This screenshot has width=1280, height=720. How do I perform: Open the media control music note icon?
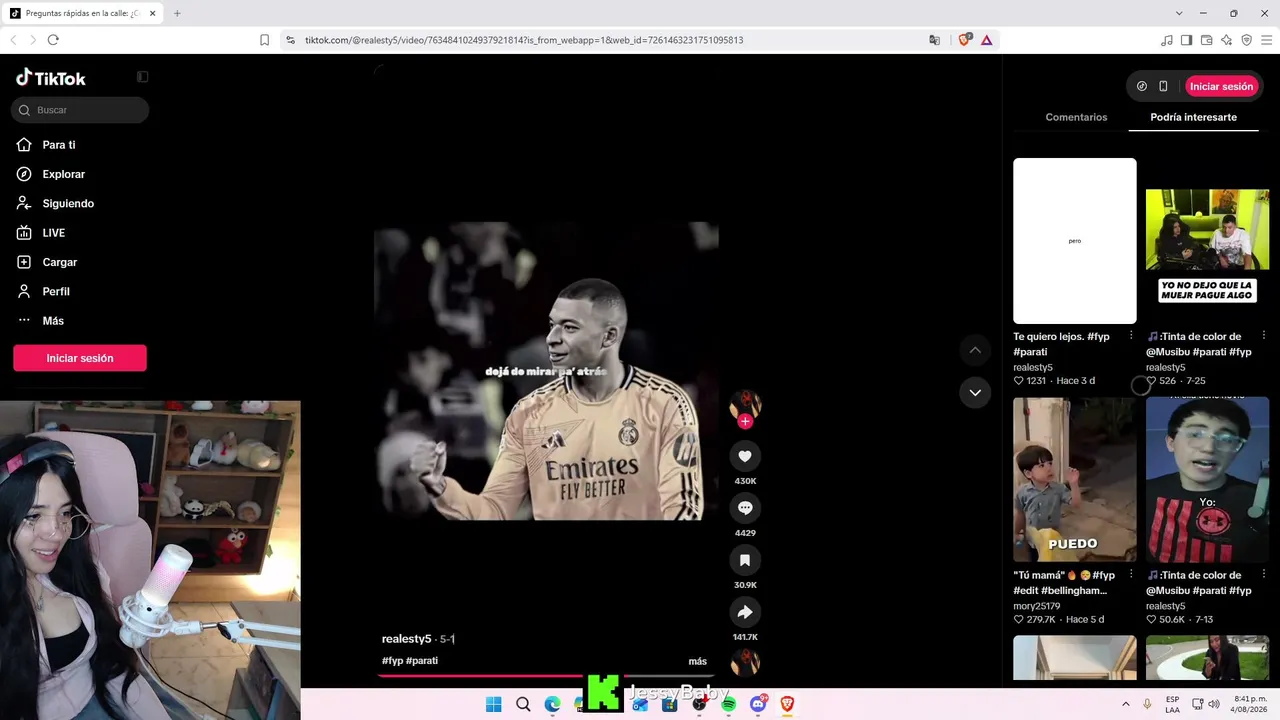[x=1167, y=40]
